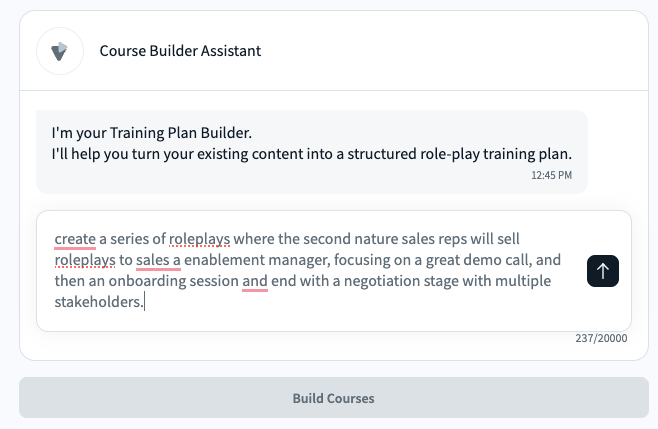Click the Course Builder Assistant title
Image resolution: width=658 pixels, height=429 pixels.
180,50
